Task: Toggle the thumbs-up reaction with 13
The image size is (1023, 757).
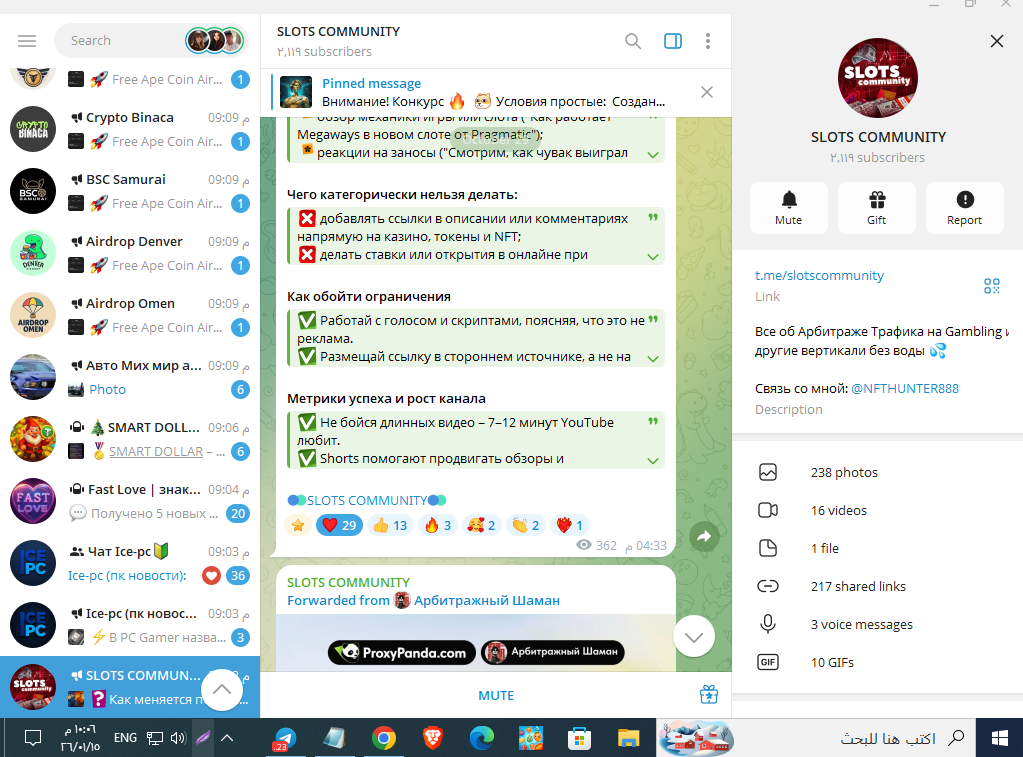Action: tap(390, 525)
